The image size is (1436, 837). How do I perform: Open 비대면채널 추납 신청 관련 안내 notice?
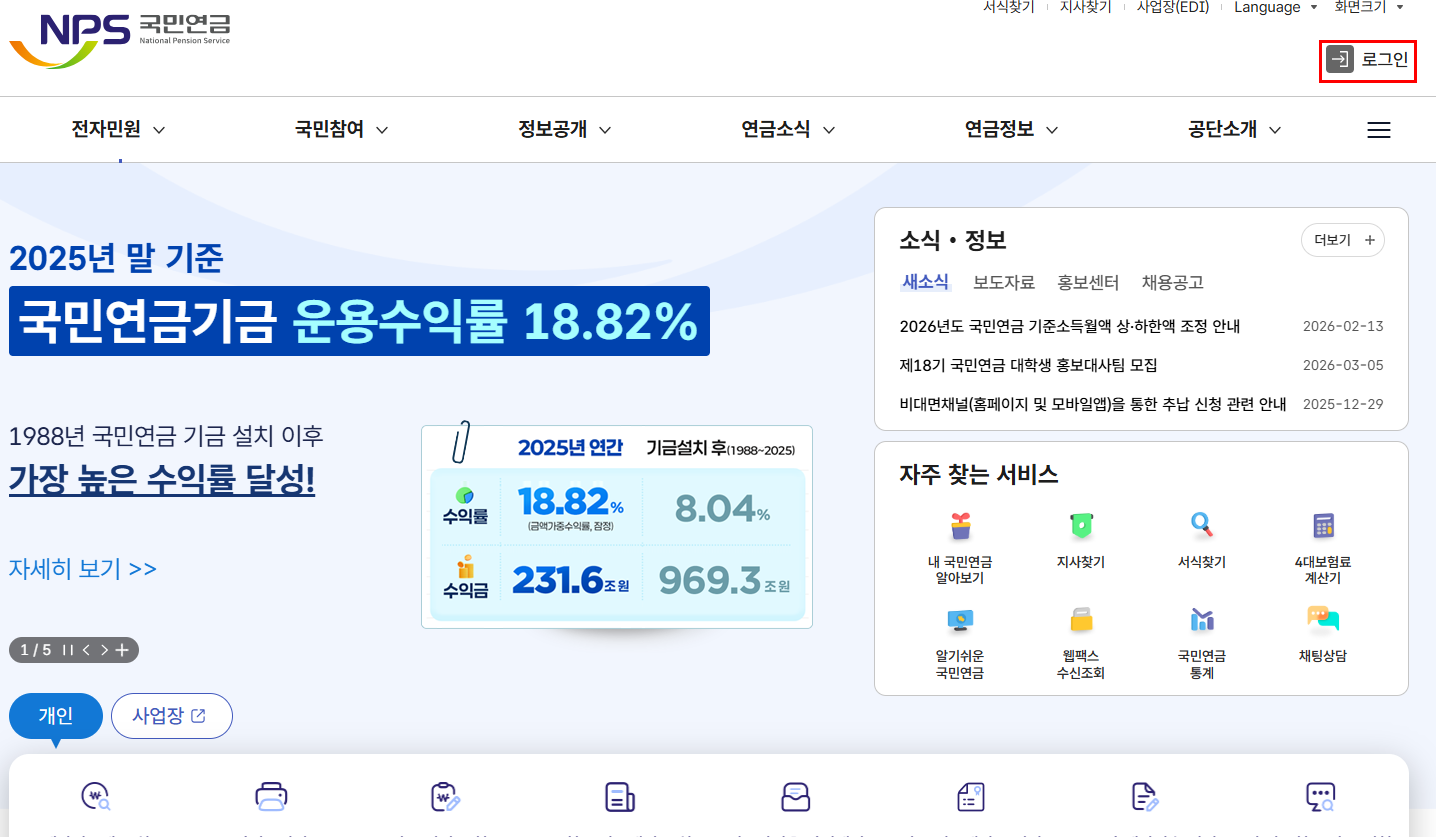(1093, 404)
